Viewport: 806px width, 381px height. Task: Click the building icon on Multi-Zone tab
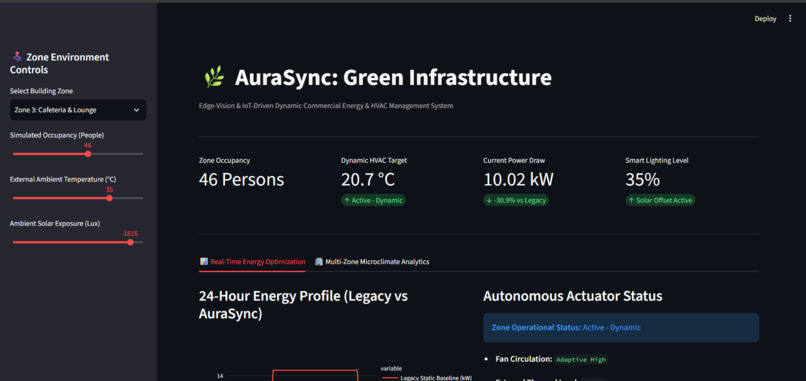tap(319, 262)
